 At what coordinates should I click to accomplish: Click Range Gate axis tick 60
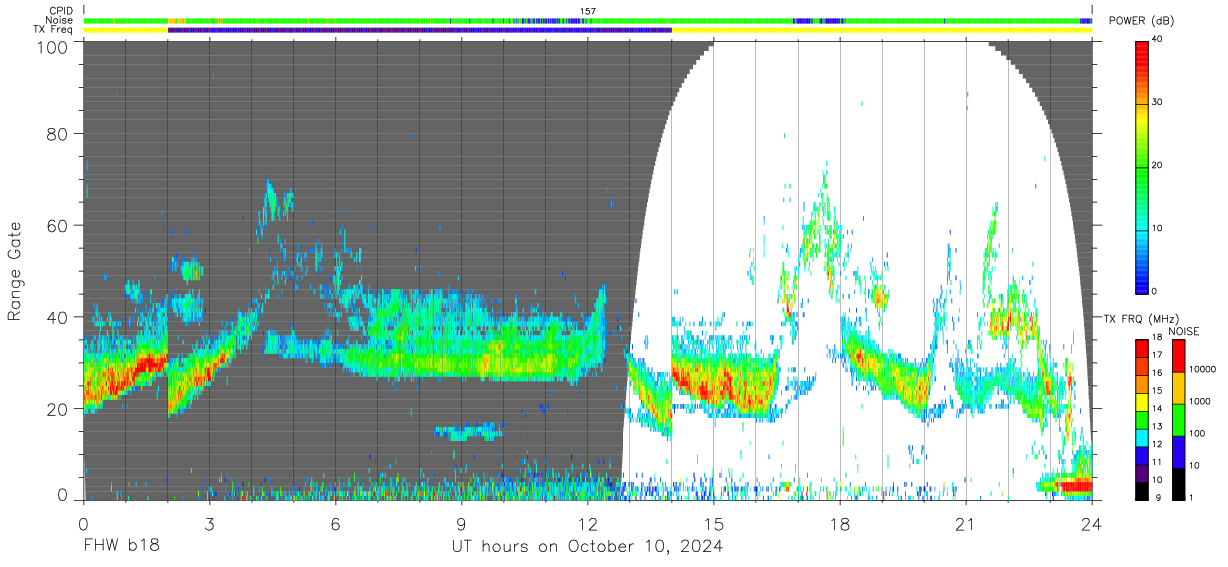pyautogui.click(x=56, y=225)
